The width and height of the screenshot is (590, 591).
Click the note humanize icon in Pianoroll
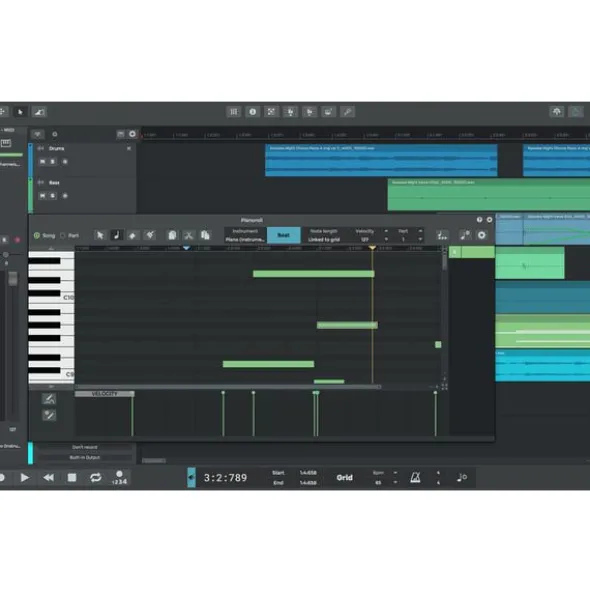pos(465,235)
